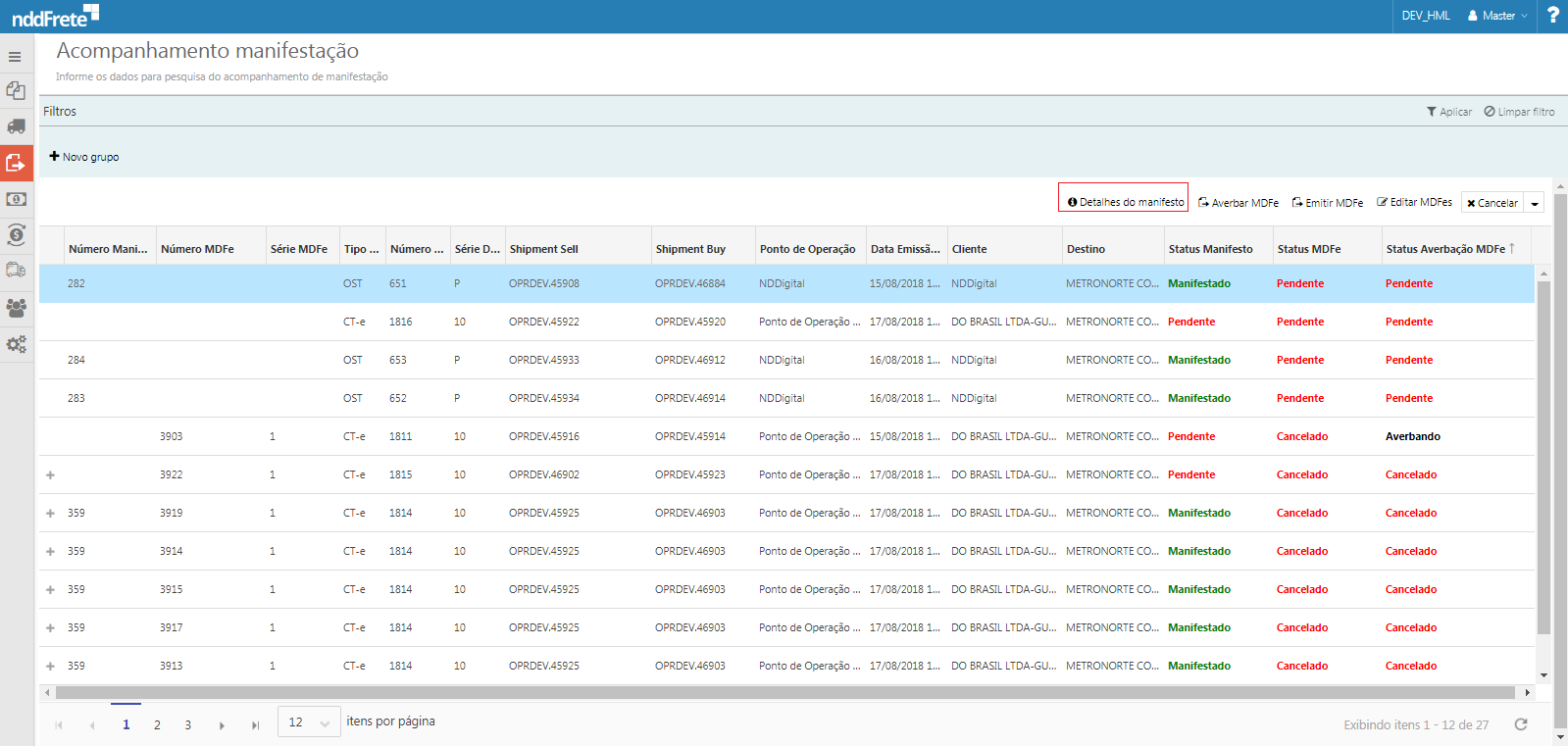Expand the row with MDFe number 3922
This screenshot has width=1568, height=746.
[50, 475]
